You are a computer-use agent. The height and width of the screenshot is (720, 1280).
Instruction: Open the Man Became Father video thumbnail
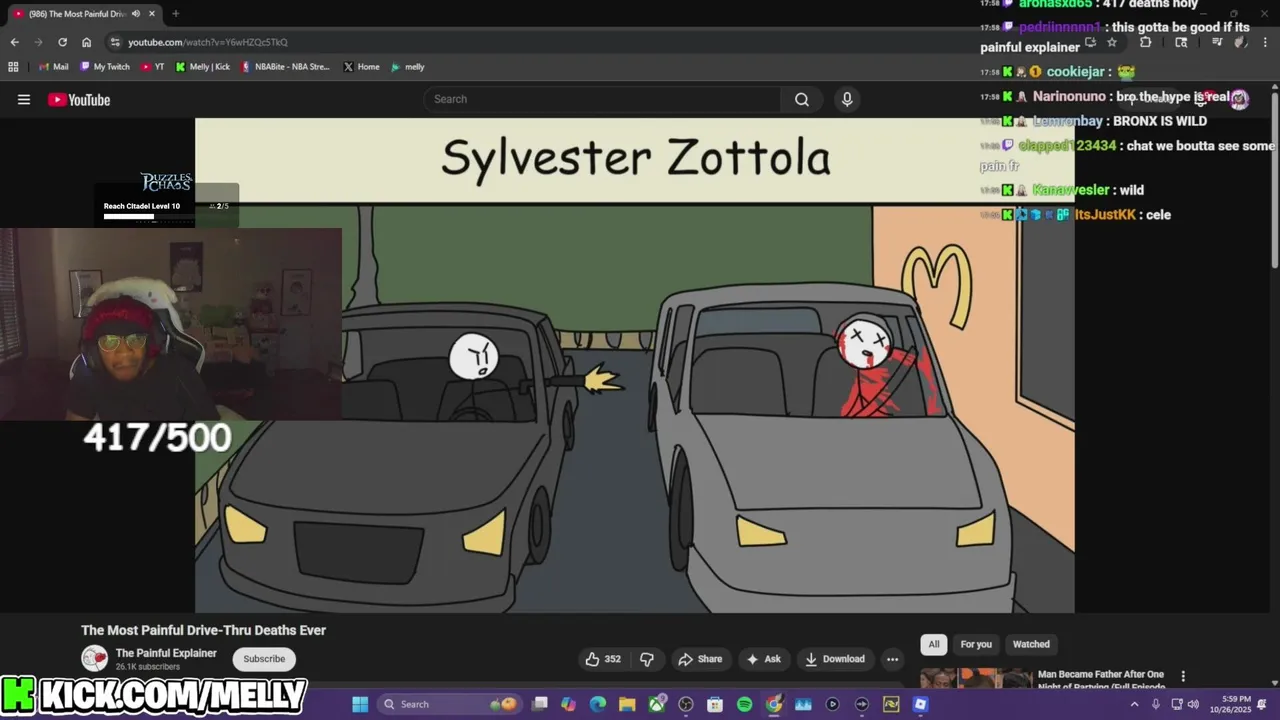(x=976, y=679)
